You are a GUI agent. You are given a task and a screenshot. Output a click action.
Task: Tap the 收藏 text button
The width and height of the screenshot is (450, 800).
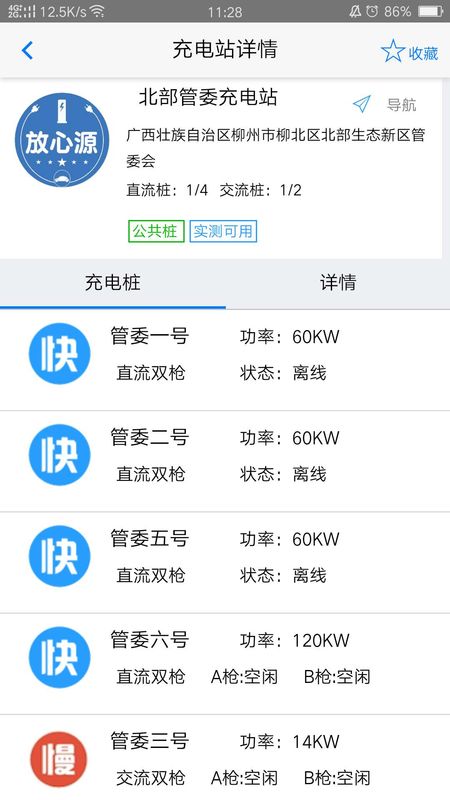tap(423, 53)
